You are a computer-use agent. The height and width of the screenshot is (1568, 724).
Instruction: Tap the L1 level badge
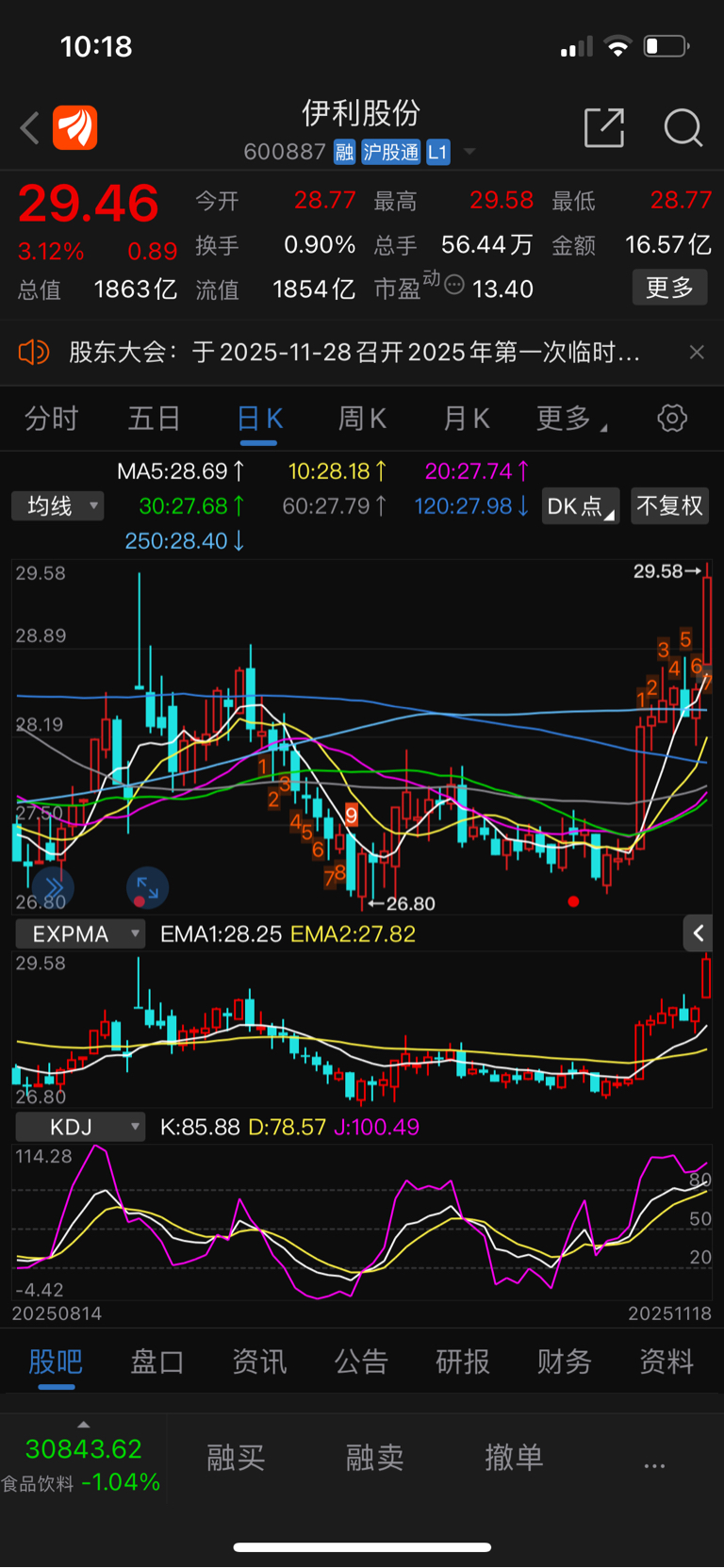tap(437, 152)
